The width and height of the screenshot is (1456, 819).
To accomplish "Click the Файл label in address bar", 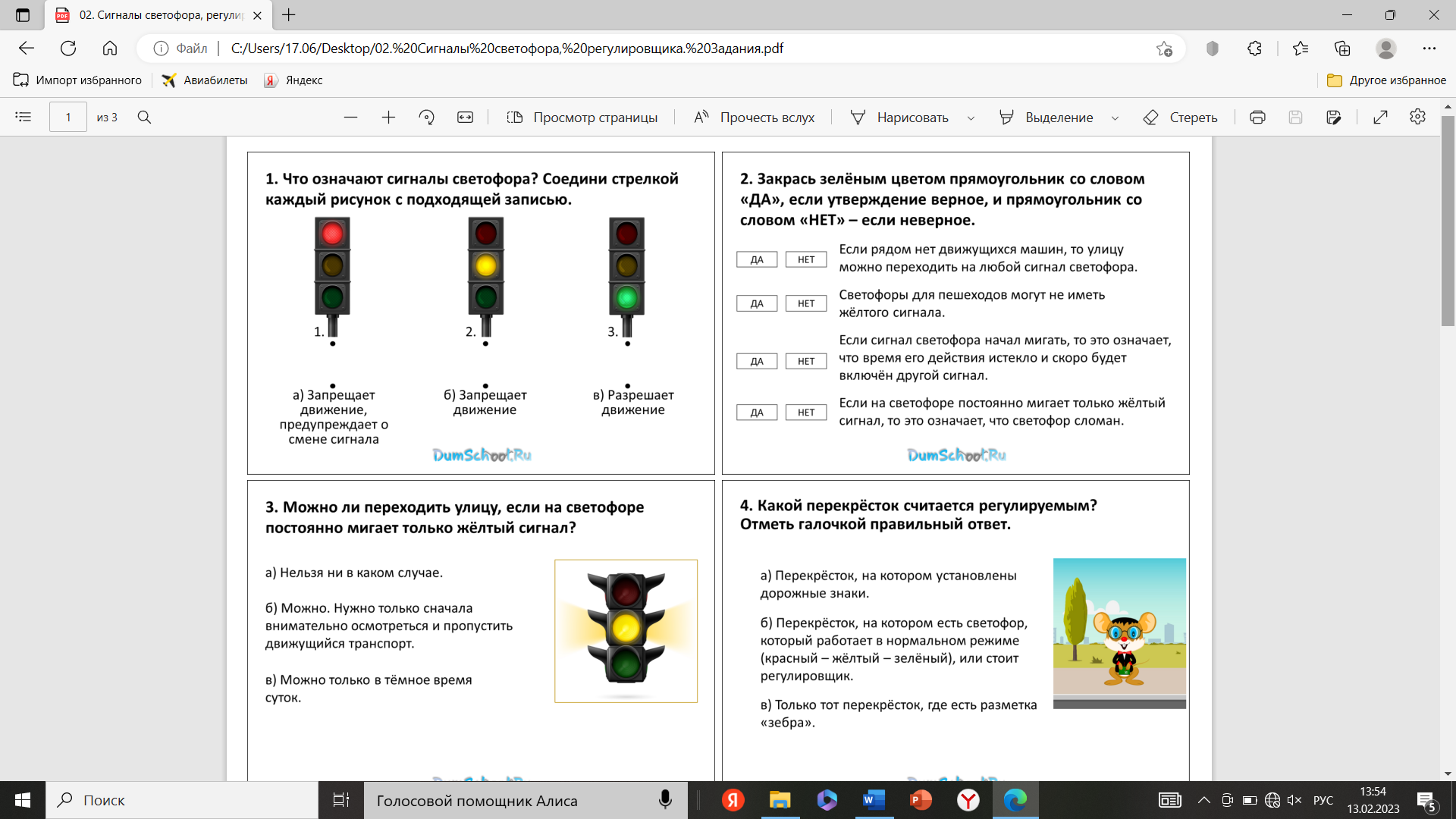I will coord(192,49).
